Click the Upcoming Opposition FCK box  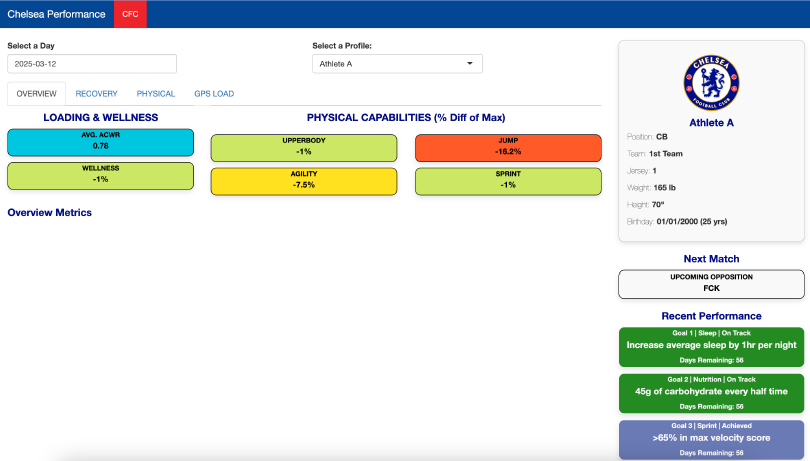tap(711, 284)
